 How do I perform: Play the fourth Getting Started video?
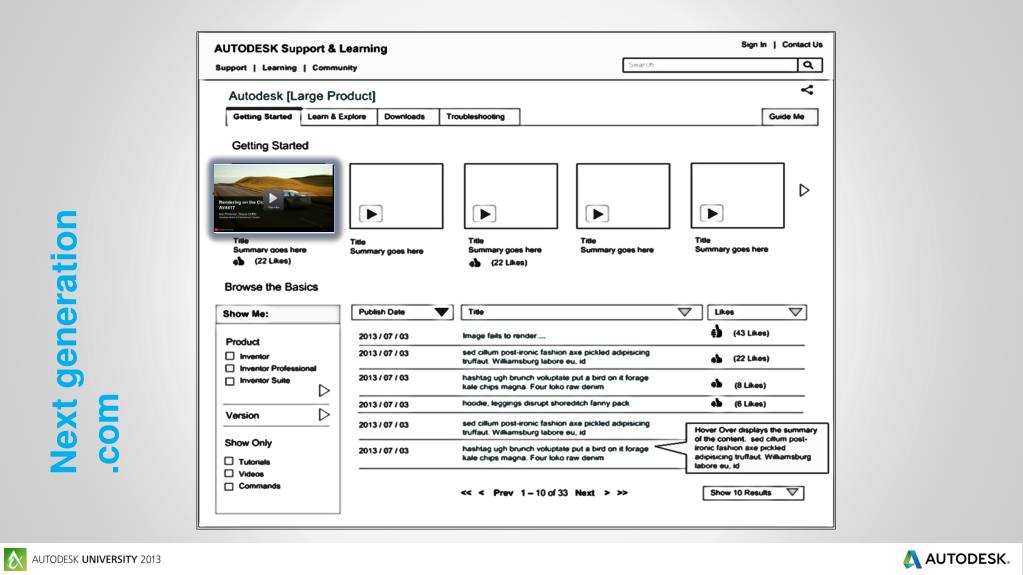click(597, 213)
